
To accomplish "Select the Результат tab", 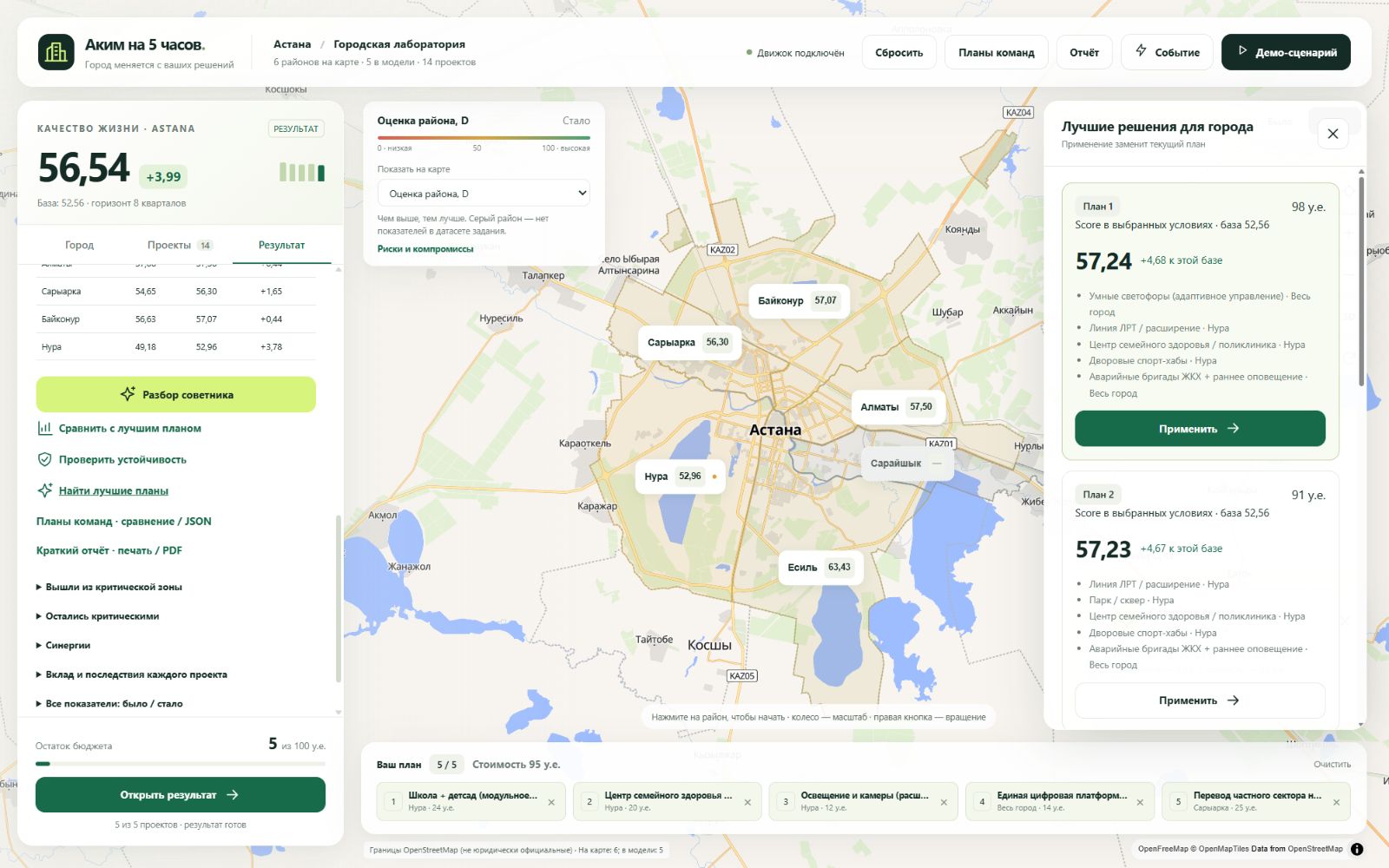I will coord(281,245).
